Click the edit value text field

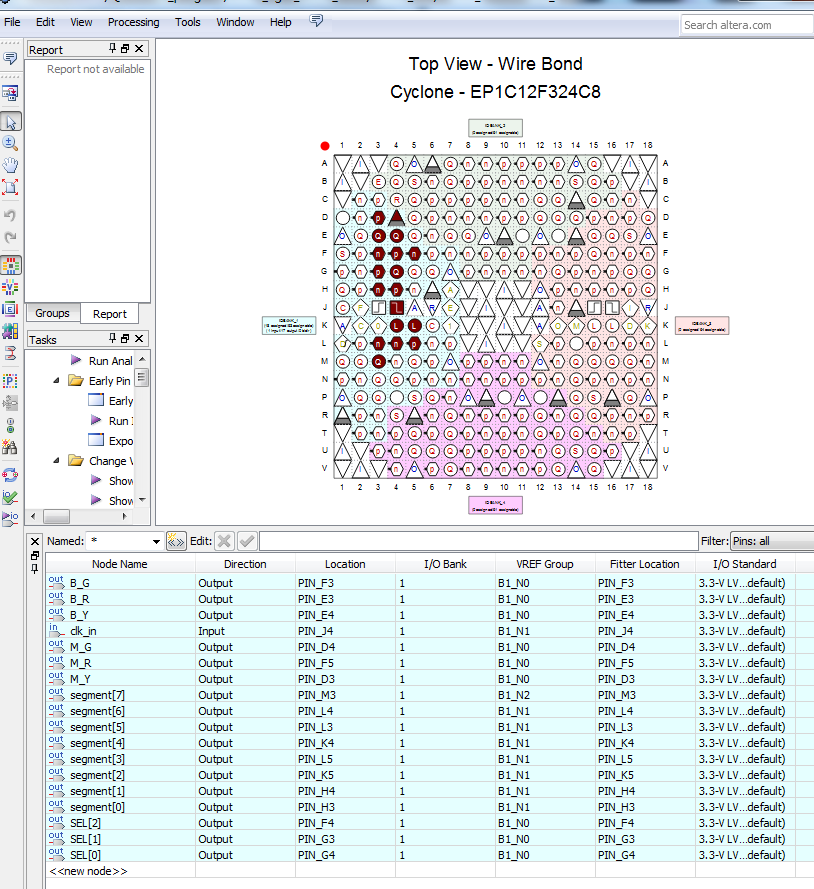[x=478, y=541]
